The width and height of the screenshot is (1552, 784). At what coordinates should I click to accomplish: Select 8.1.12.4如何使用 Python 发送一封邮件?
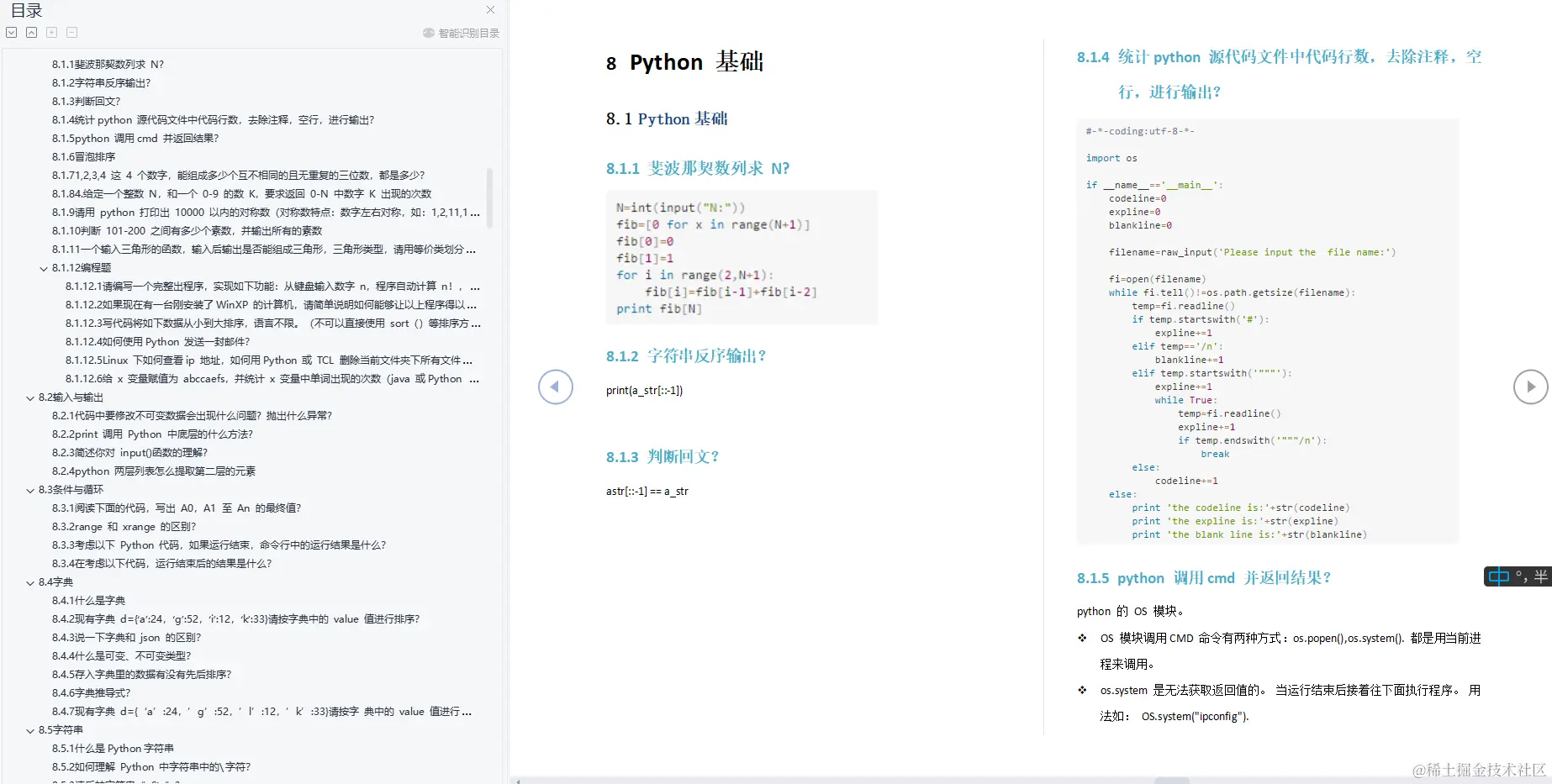[x=157, y=342]
